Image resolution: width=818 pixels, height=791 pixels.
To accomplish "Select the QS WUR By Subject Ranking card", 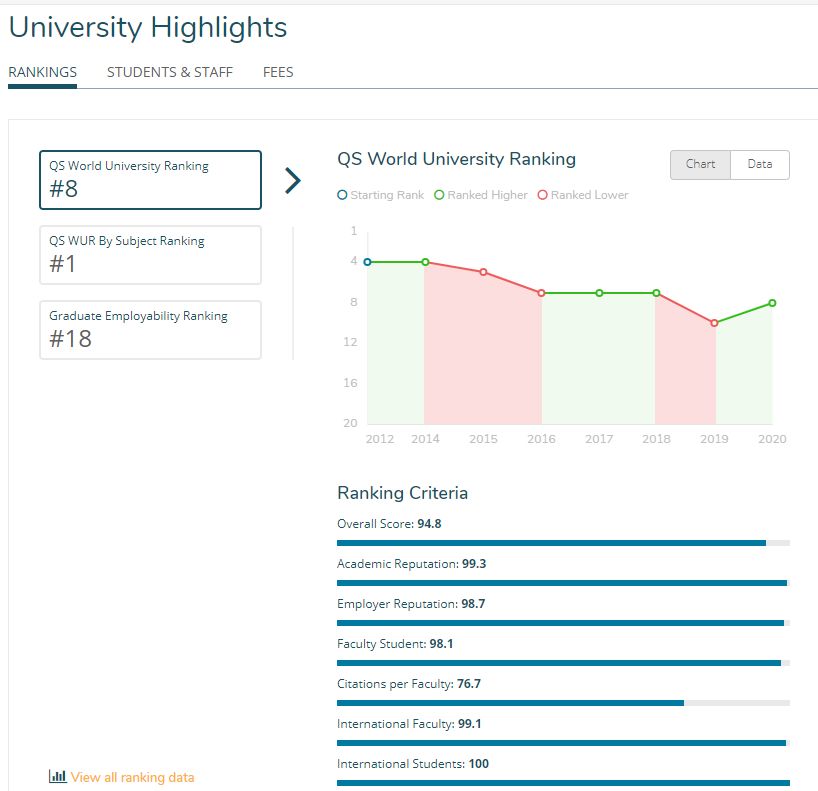I will tap(150, 255).
